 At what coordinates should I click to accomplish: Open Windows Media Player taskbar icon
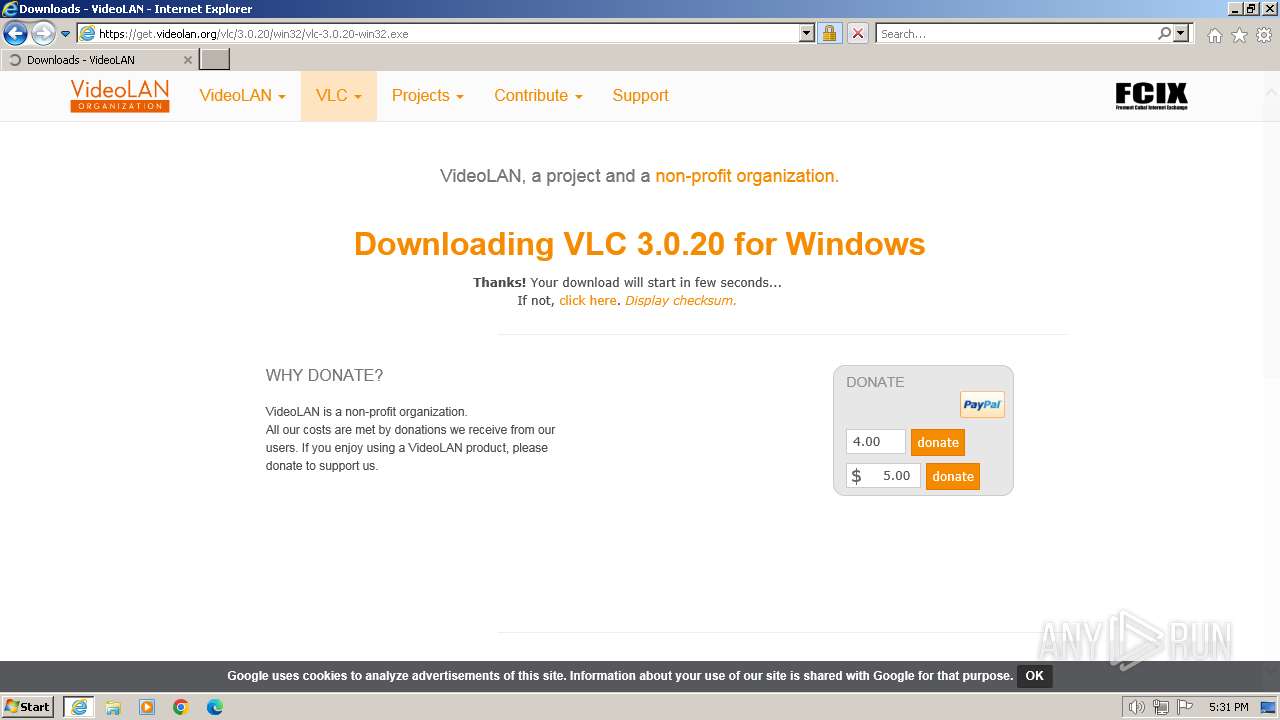(147, 707)
